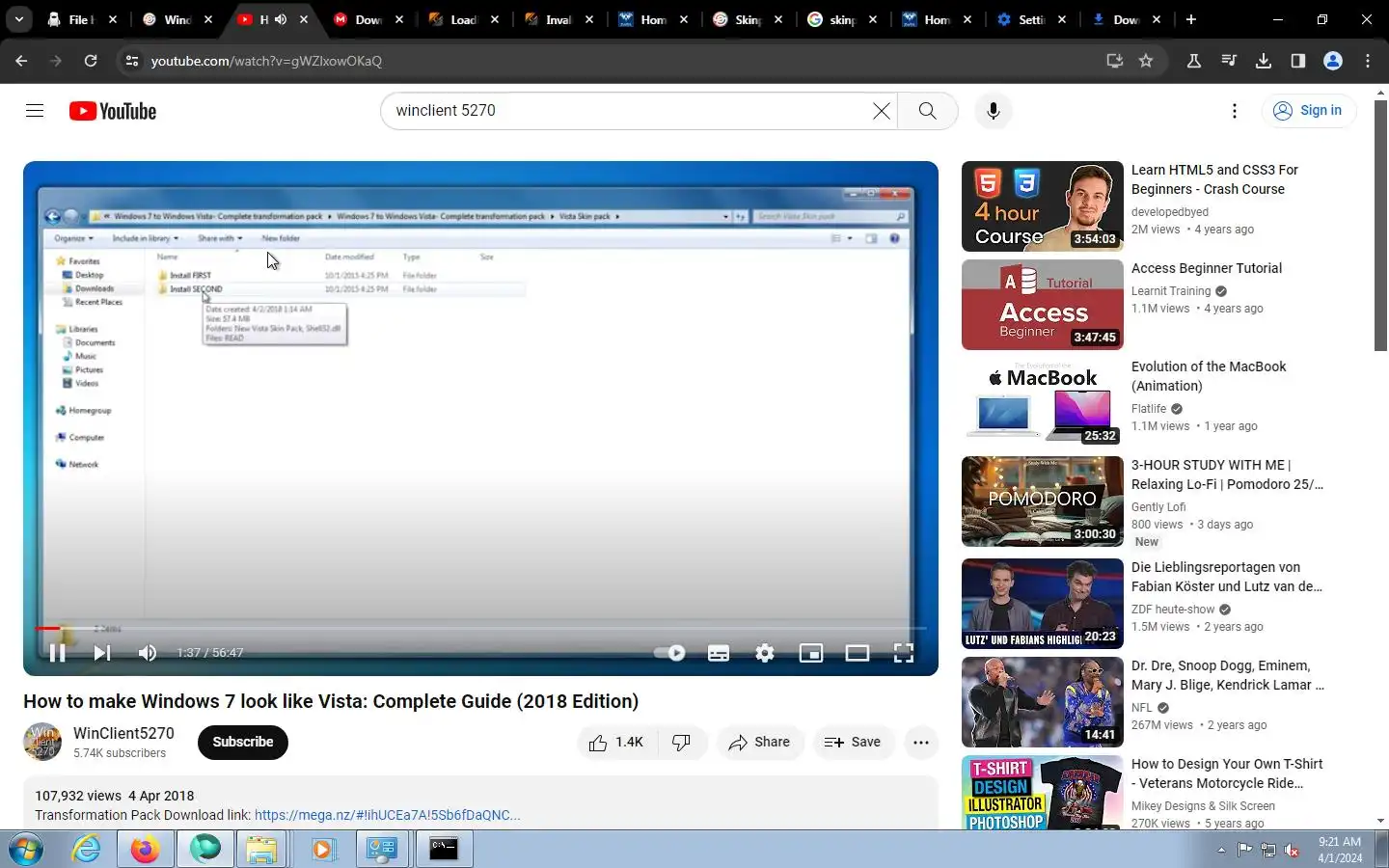This screenshot has width=1389, height=868.
Task: Open ZDF heute-show channel name
Action: click(1173, 610)
